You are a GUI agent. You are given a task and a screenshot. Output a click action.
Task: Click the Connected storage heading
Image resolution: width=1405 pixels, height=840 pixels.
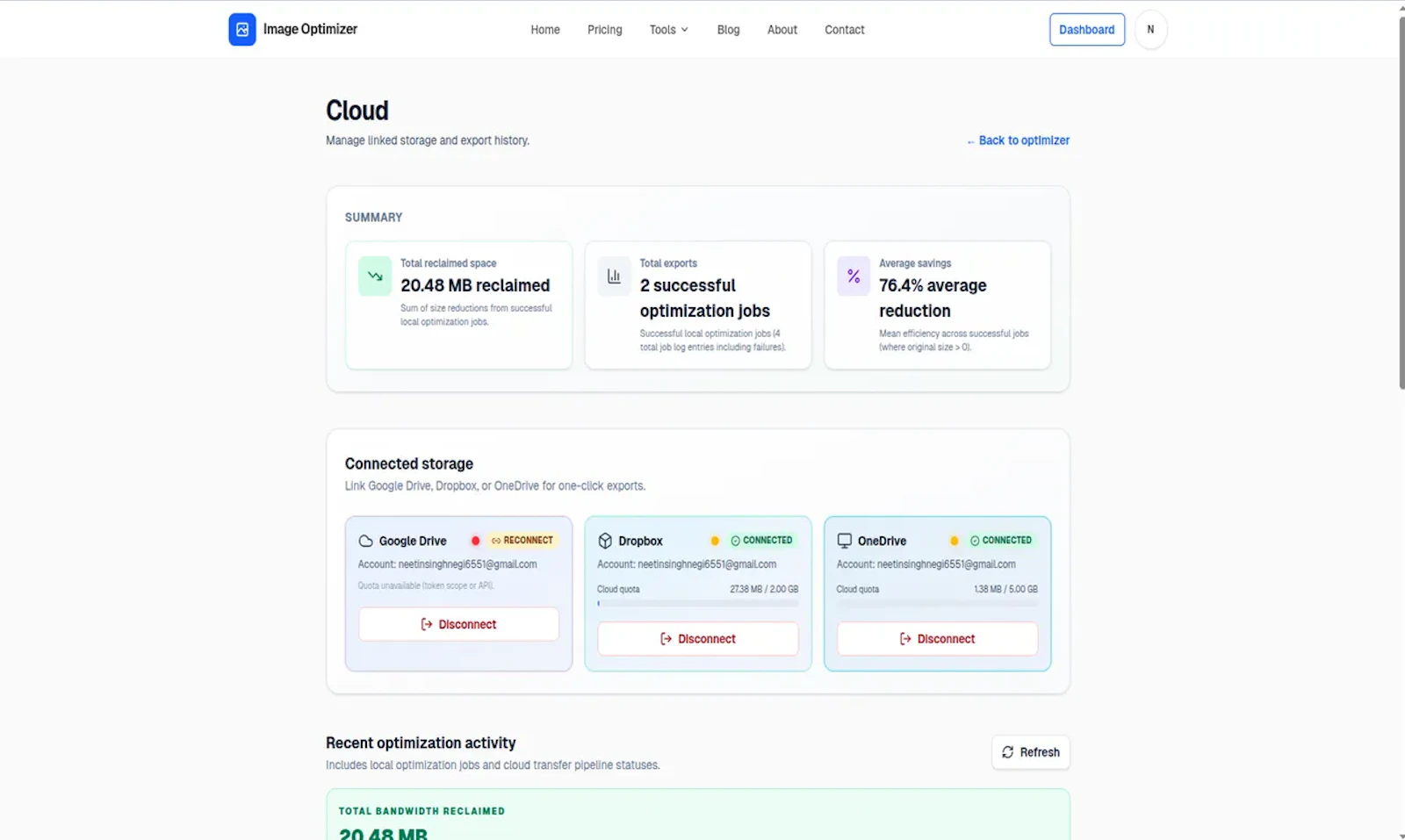point(409,463)
